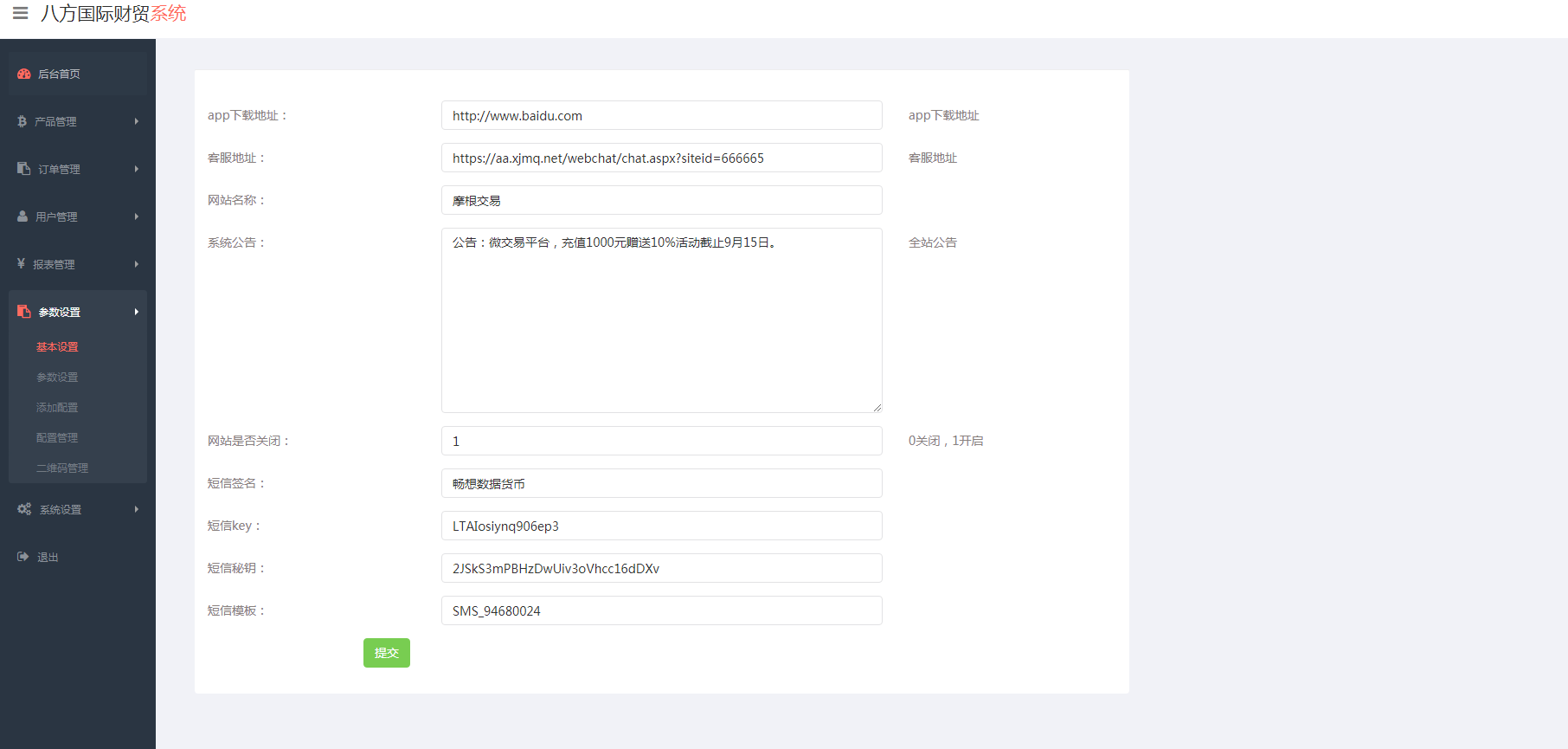Click the user icon beside 用户管理
Viewport: 1568px width, 749px height.
22,216
